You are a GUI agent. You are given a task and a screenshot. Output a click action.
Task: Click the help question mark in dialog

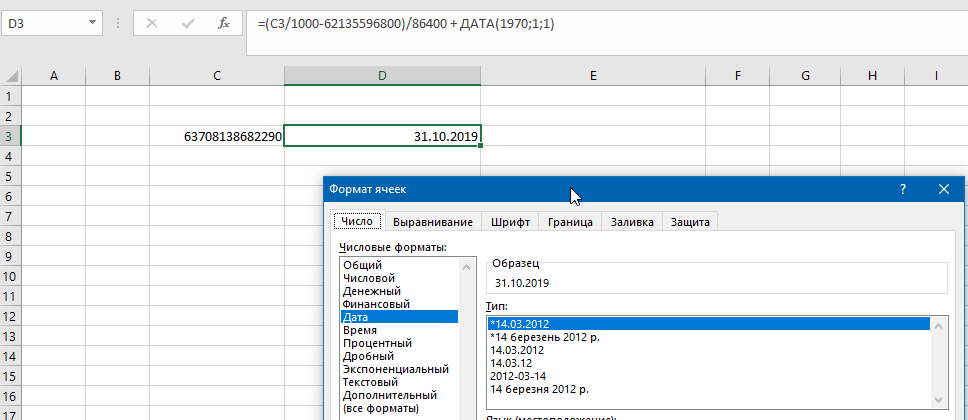(903, 189)
